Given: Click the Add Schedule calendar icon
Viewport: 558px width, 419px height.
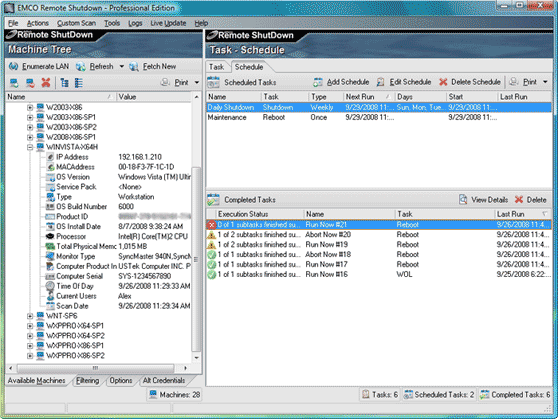Looking at the screenshot, I should (x=318, y=82).
